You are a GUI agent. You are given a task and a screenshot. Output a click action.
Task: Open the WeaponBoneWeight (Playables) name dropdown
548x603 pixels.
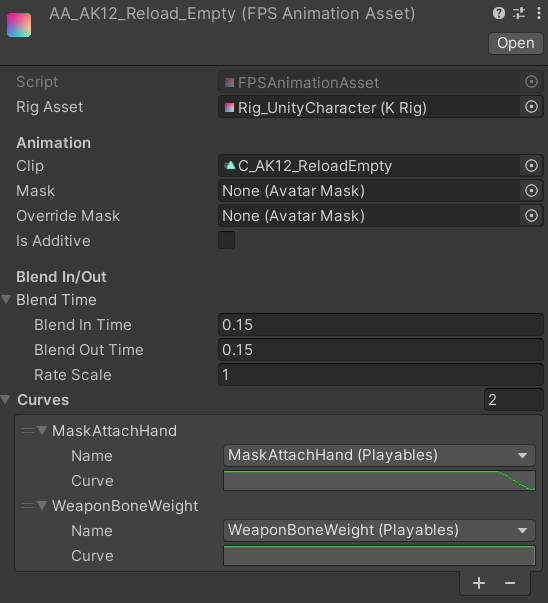[379, 530]
